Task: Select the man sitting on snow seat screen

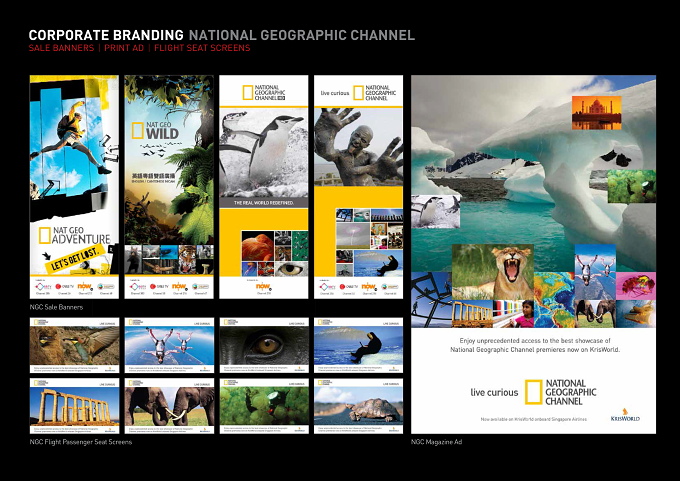Action: [x=359, y=345]
